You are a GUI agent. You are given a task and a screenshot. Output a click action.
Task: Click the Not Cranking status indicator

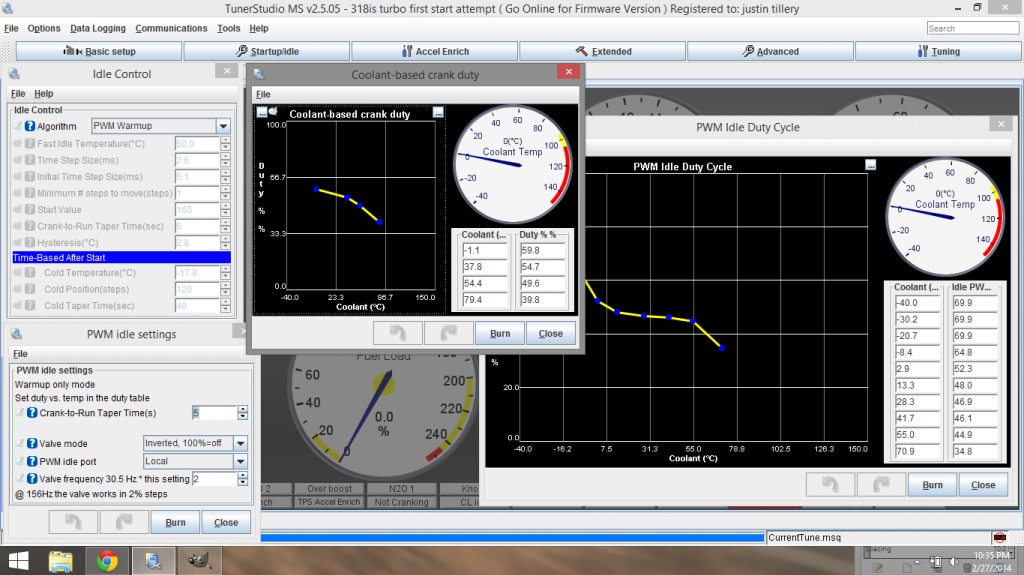[401, 502]
